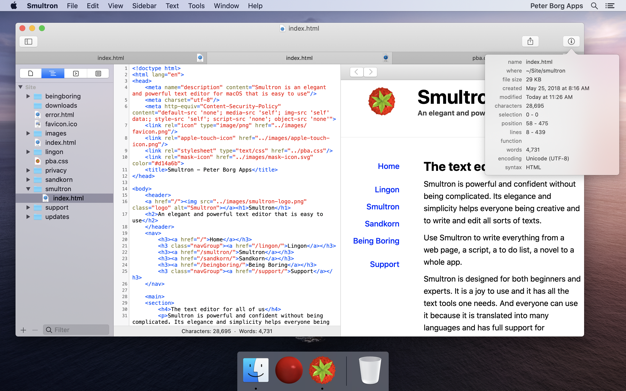The width and height of the screenshot is (626, 391).
Task: Click the Filter search field
Action: click(76, 330)
